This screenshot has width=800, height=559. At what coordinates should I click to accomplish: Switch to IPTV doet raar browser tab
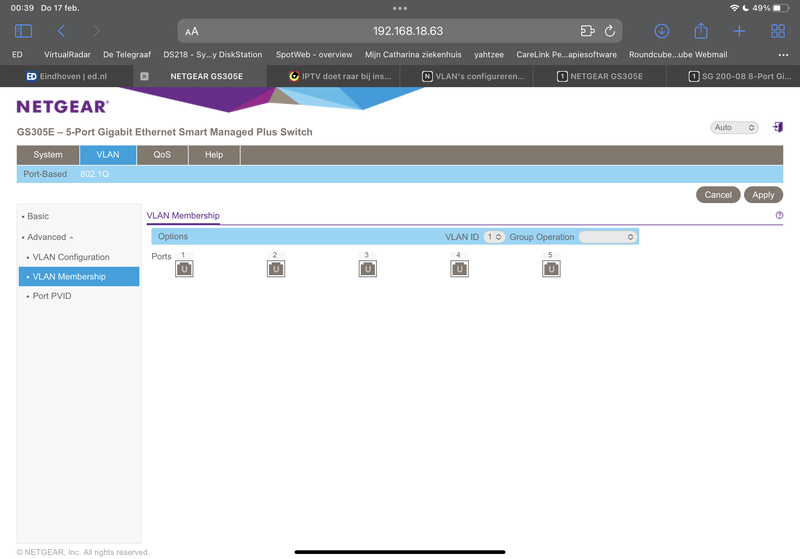tap(334, 76)
